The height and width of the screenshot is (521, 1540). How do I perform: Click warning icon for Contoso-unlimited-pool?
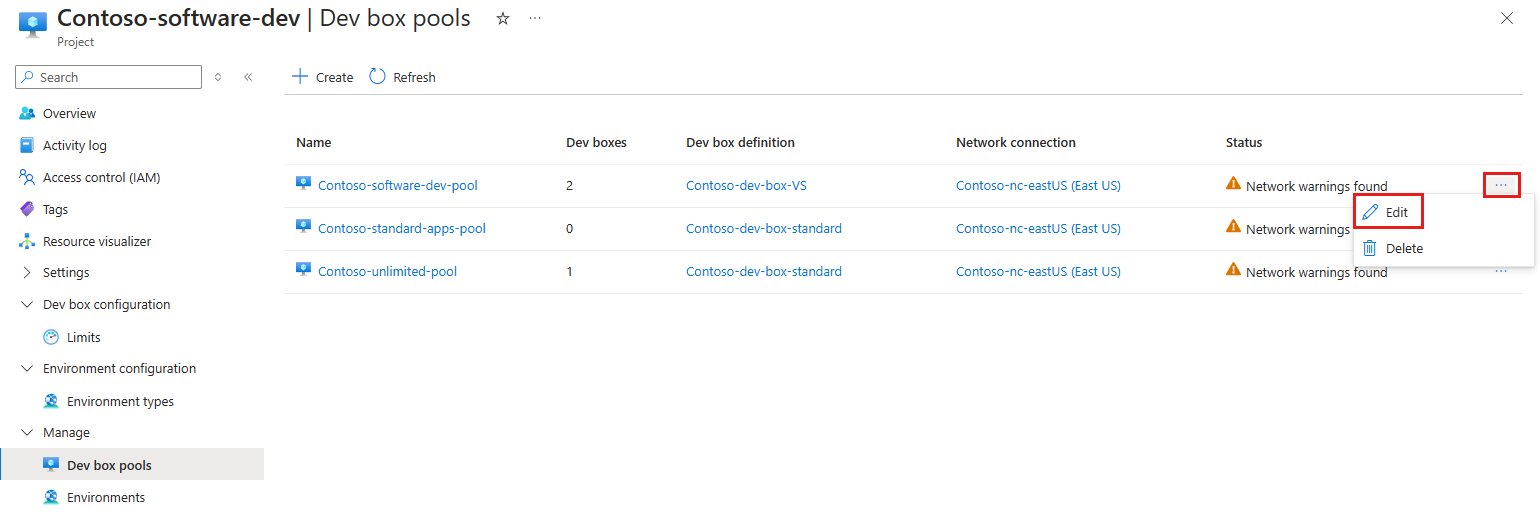[1233, 270]
